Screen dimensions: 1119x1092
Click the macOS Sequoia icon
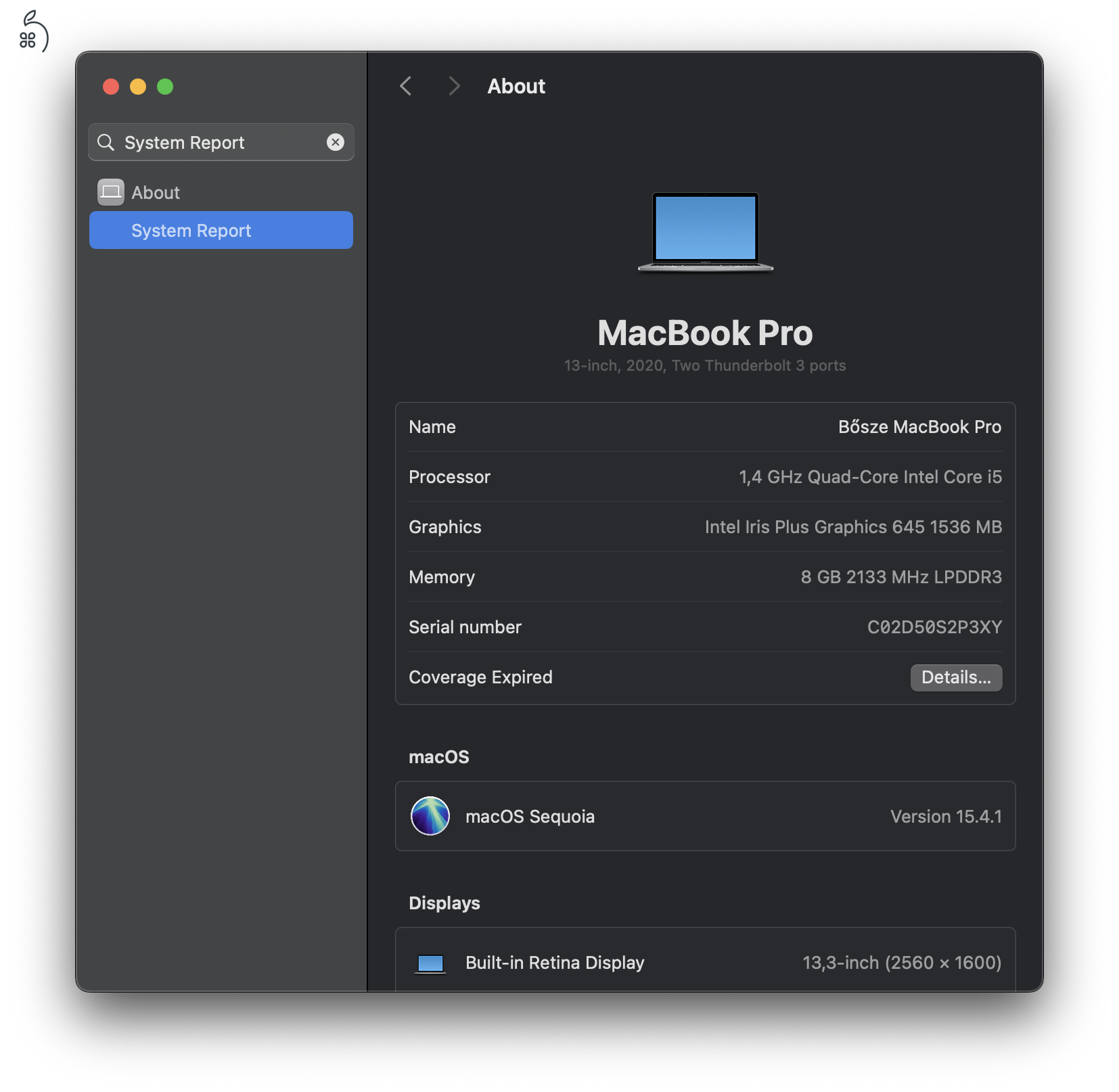[x=430, y=816]
